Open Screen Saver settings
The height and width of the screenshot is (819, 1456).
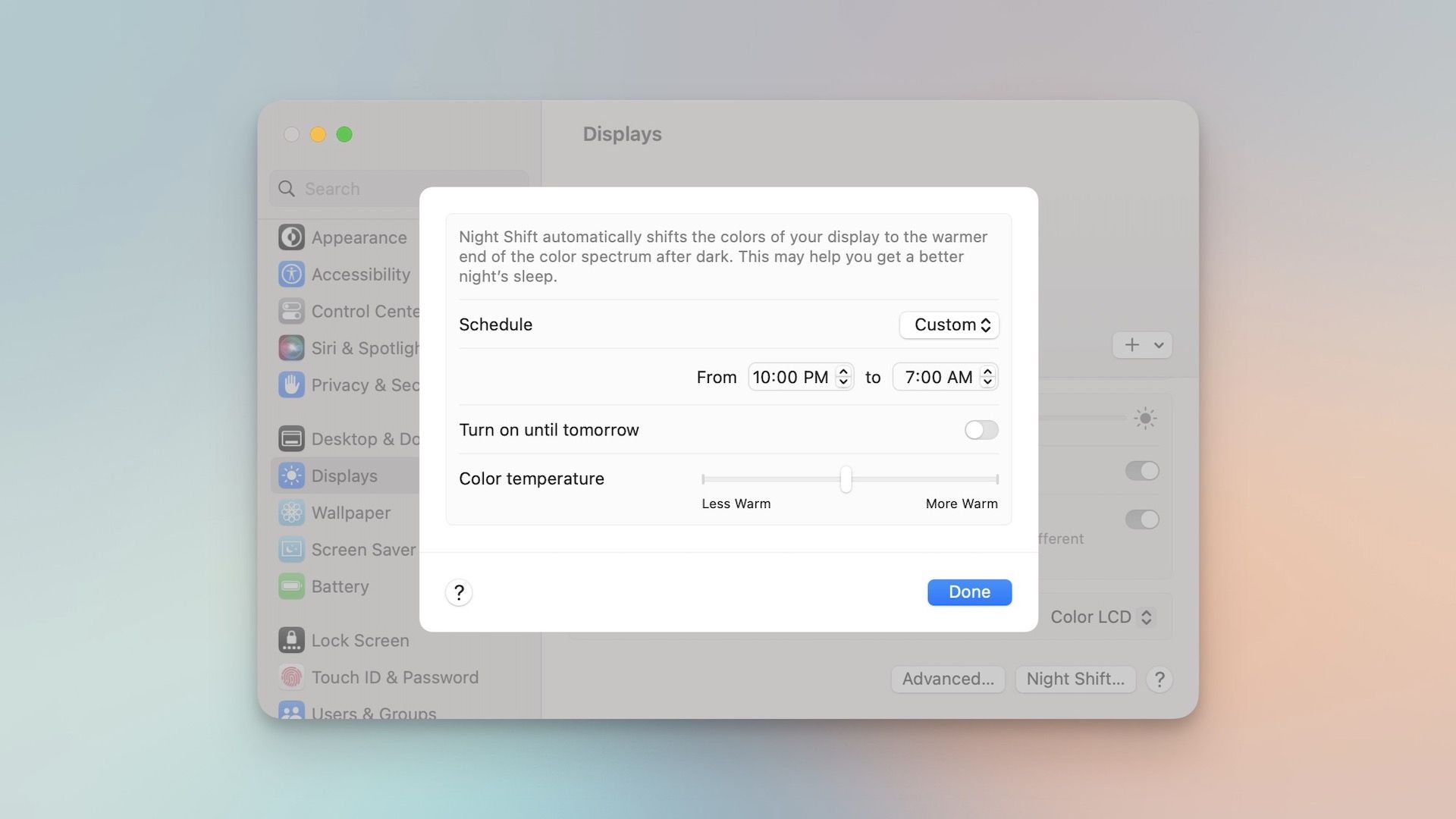coord(363,549)
